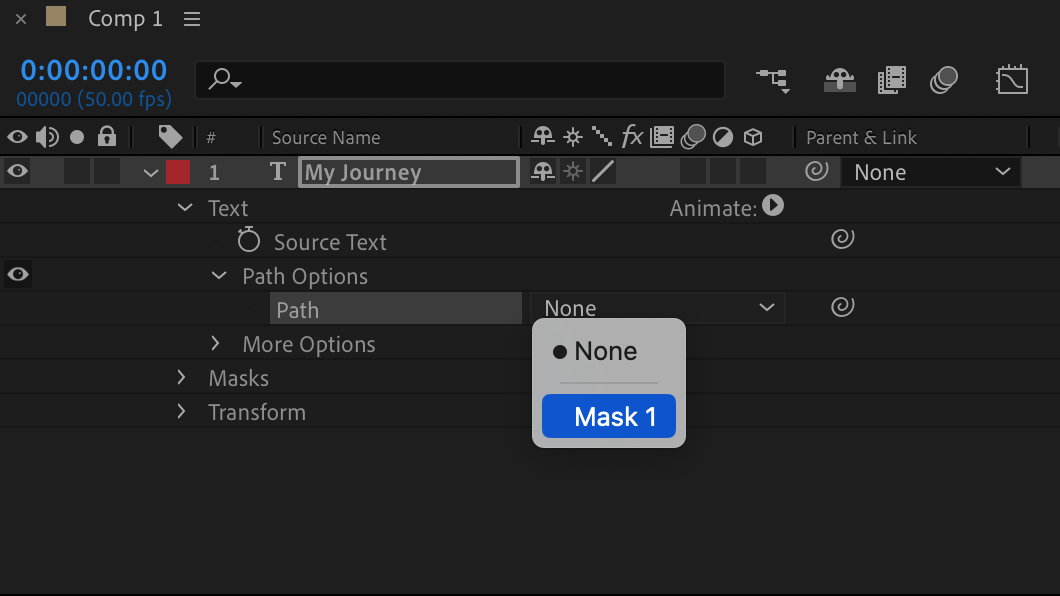Open the Comp 1 panel menu
1060x596 pixels.
[193, 19]
